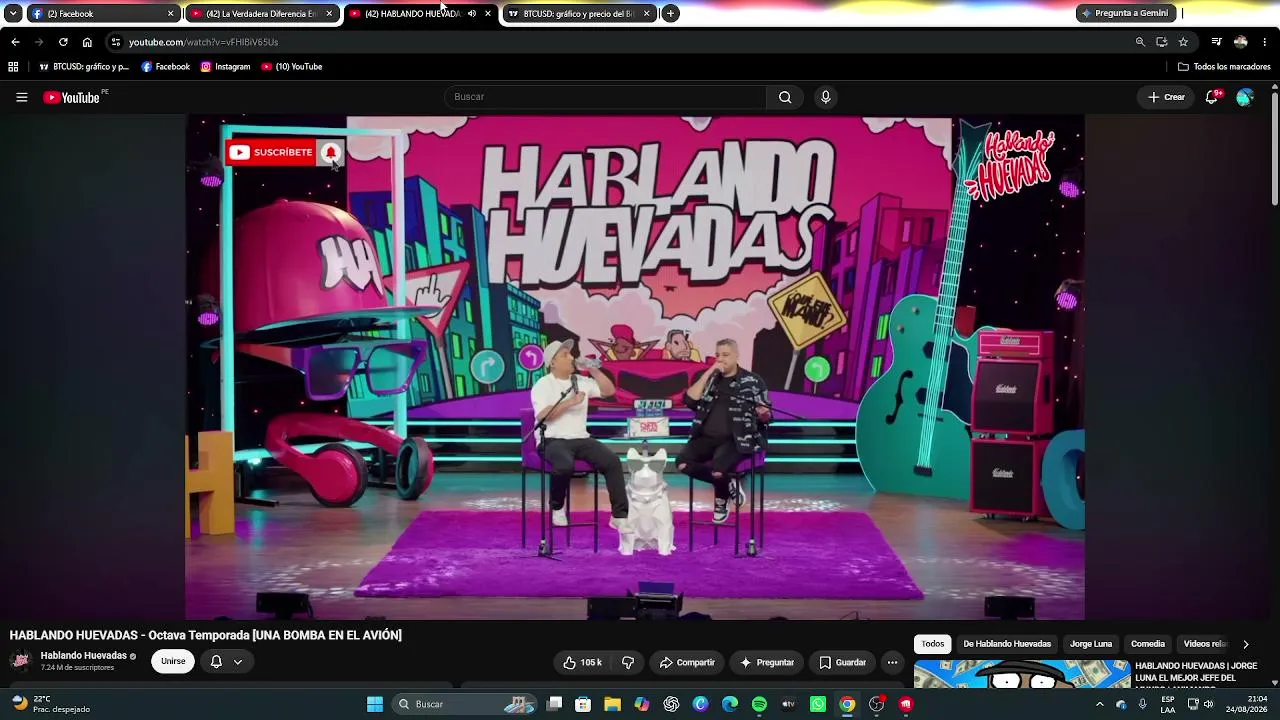Dislike the video with thumbs-down
Image resolution: width=1280 pixels, height=720 pixels.
pos(628,662)
